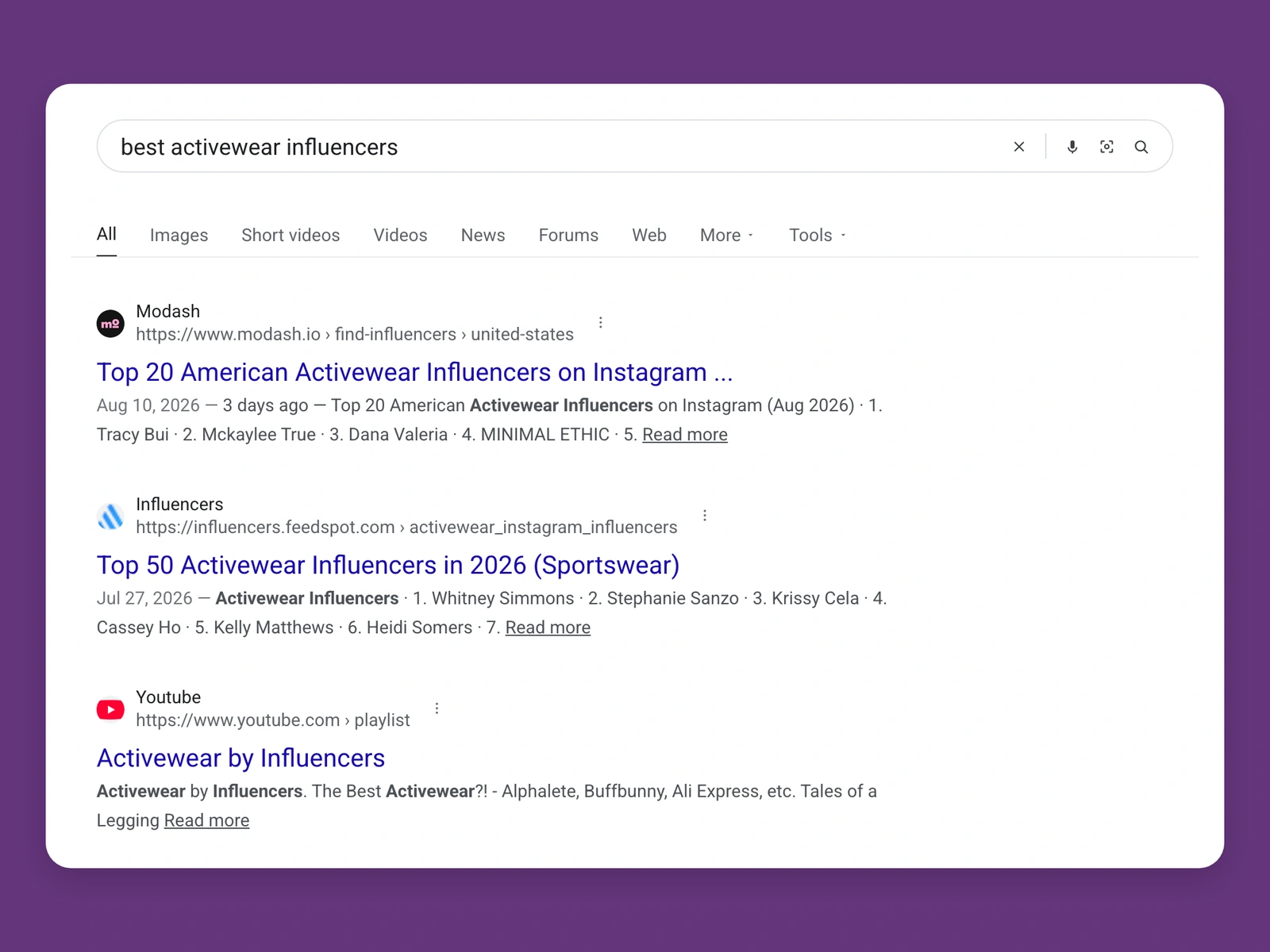This screenshot has height=952, width=1270.
Task: Select the All tab
Action: (106, 234)
